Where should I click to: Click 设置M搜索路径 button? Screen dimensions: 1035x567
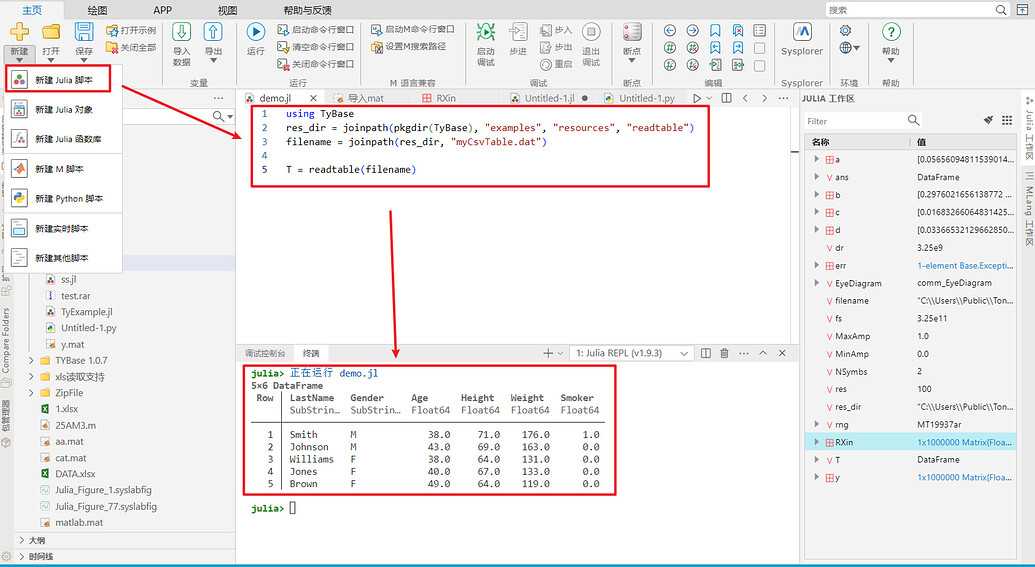point(409,47)
